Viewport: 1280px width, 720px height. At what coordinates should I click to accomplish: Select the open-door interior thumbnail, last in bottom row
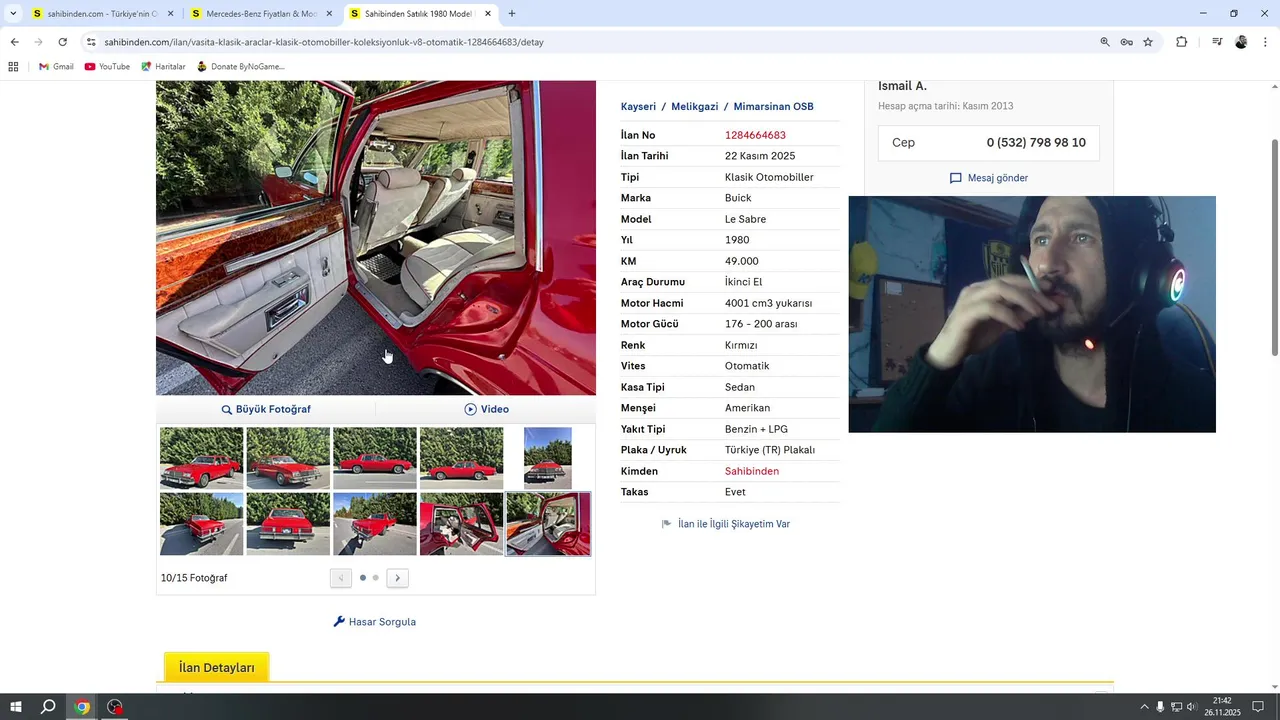(548, 524)
